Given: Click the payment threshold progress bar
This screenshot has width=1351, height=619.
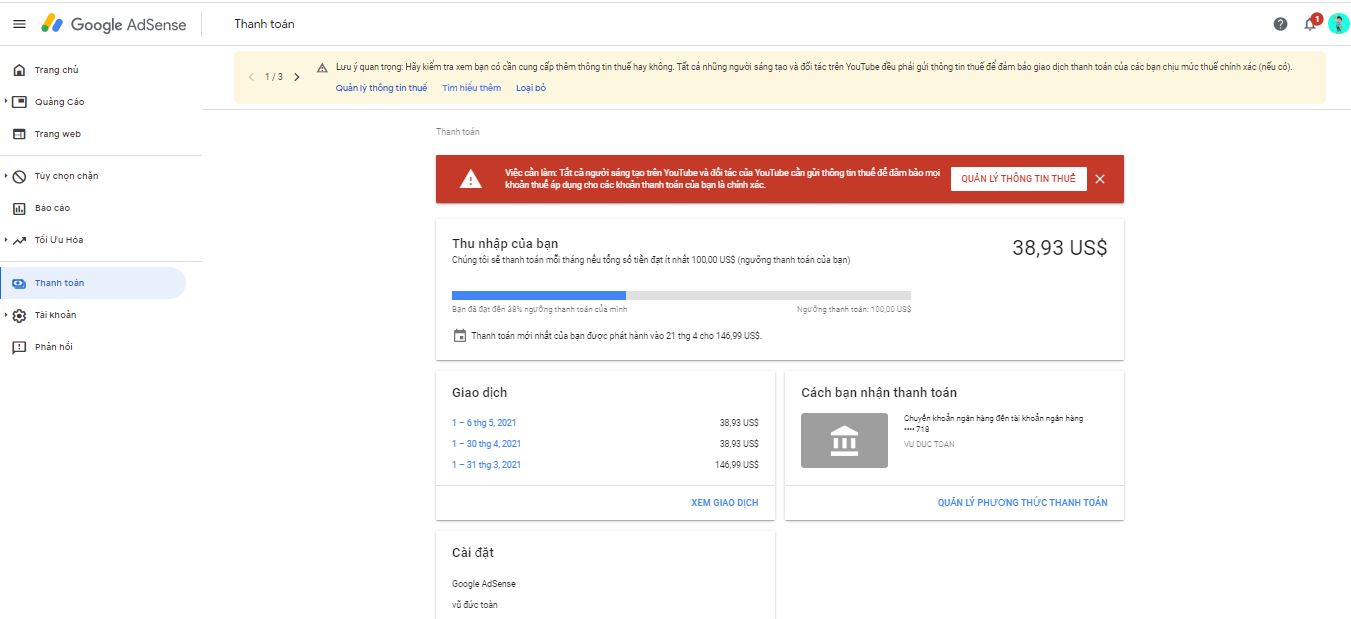Looking at the screenshot, I should tap(680, 295).
